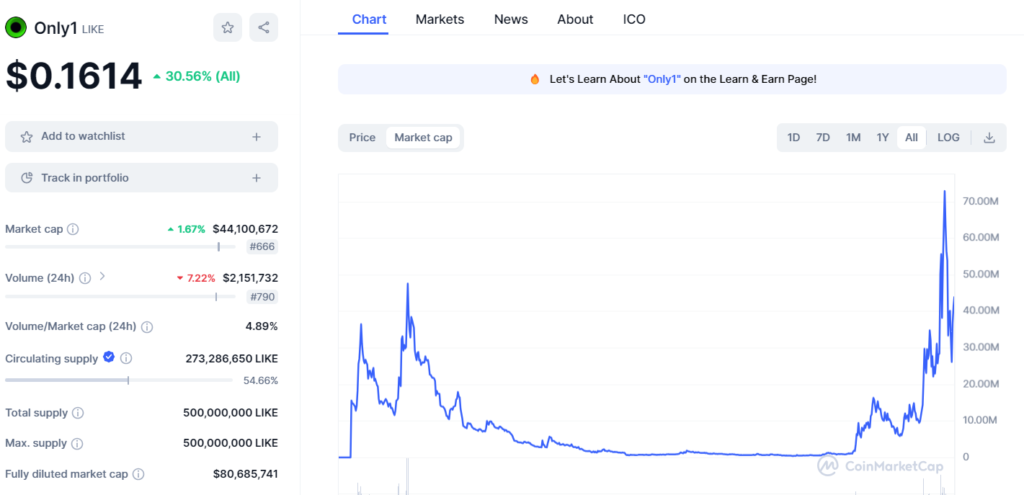Switch the chart to Price view

[362, 138]
